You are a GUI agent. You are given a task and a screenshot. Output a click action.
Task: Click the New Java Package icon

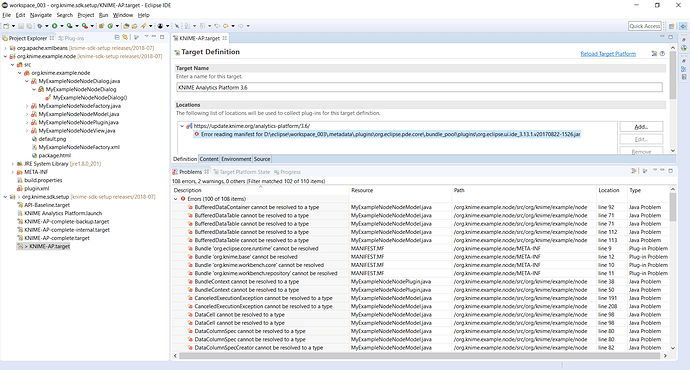tap(101, 26)
